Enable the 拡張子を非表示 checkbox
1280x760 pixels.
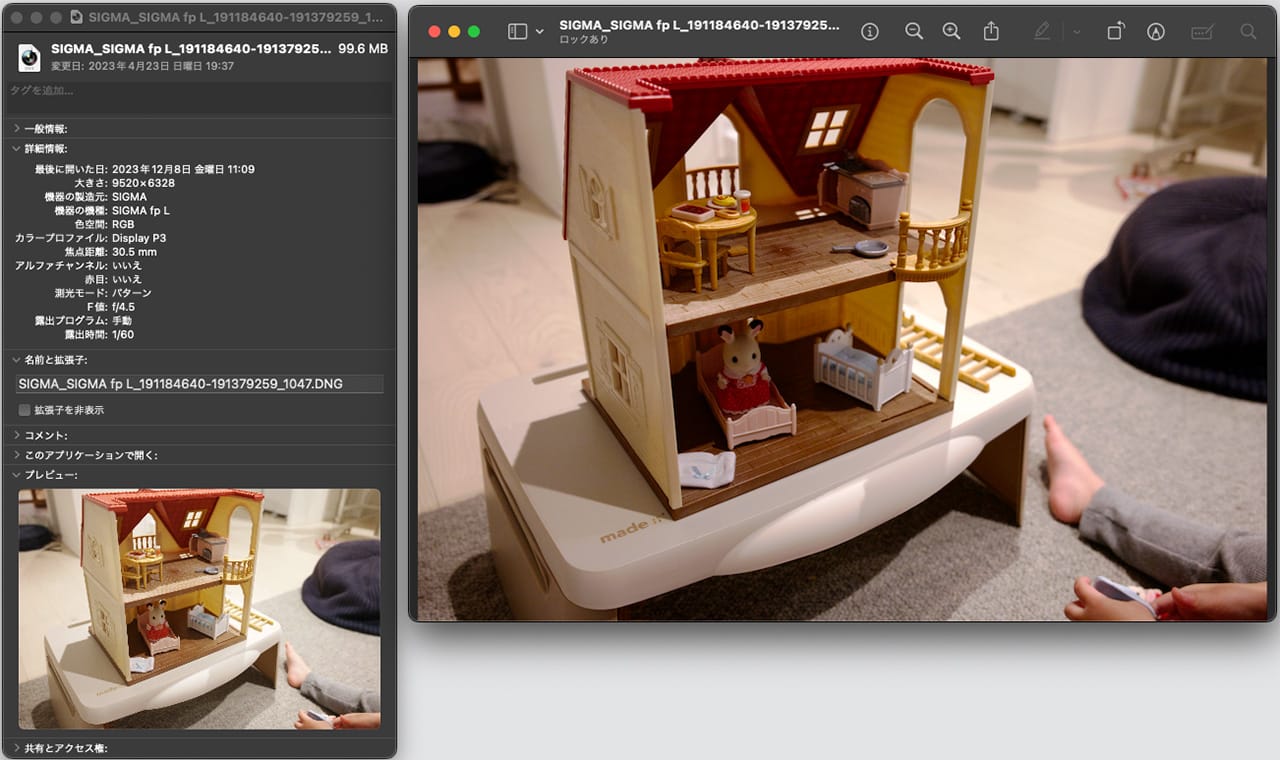[x=24, y=410]
